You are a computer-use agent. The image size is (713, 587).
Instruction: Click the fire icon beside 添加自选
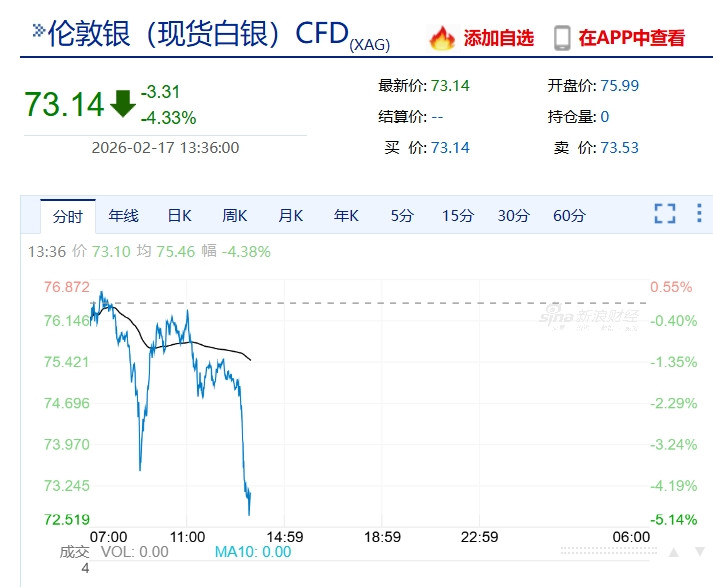[442, 38]
